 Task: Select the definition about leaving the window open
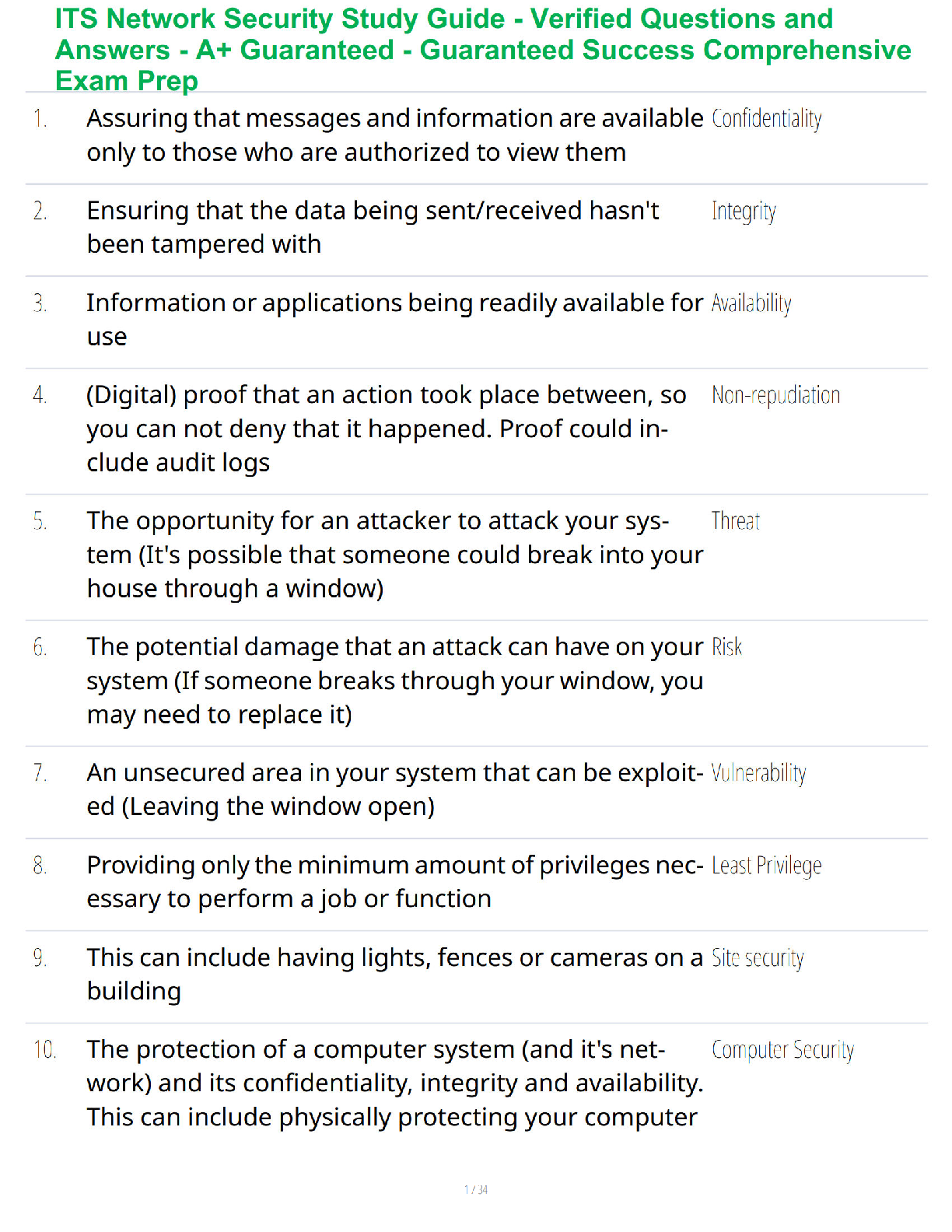395,789
